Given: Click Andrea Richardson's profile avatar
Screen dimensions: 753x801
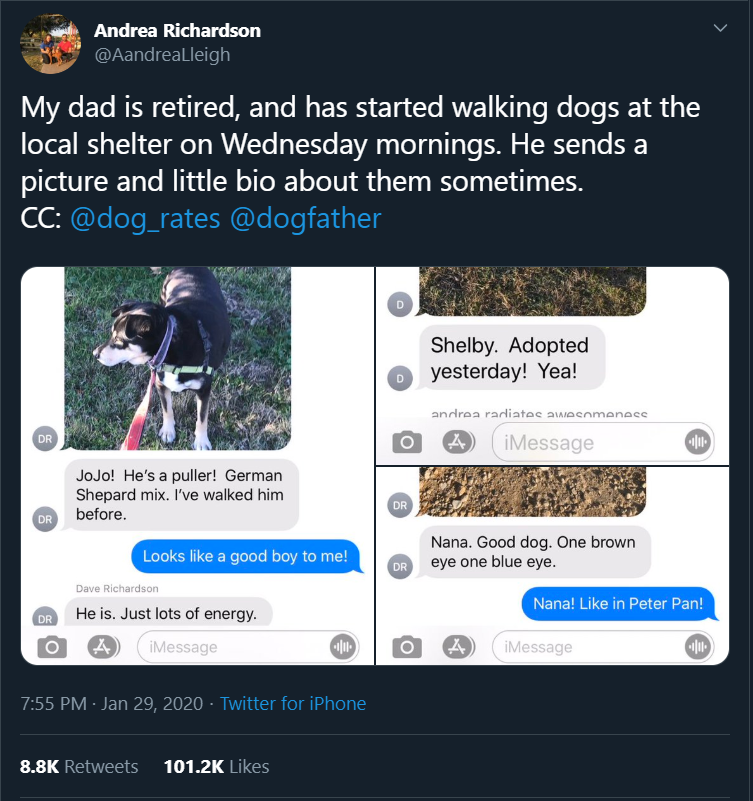Looking at the screenshot, I should pyautogui.click(x=50, y=43).
